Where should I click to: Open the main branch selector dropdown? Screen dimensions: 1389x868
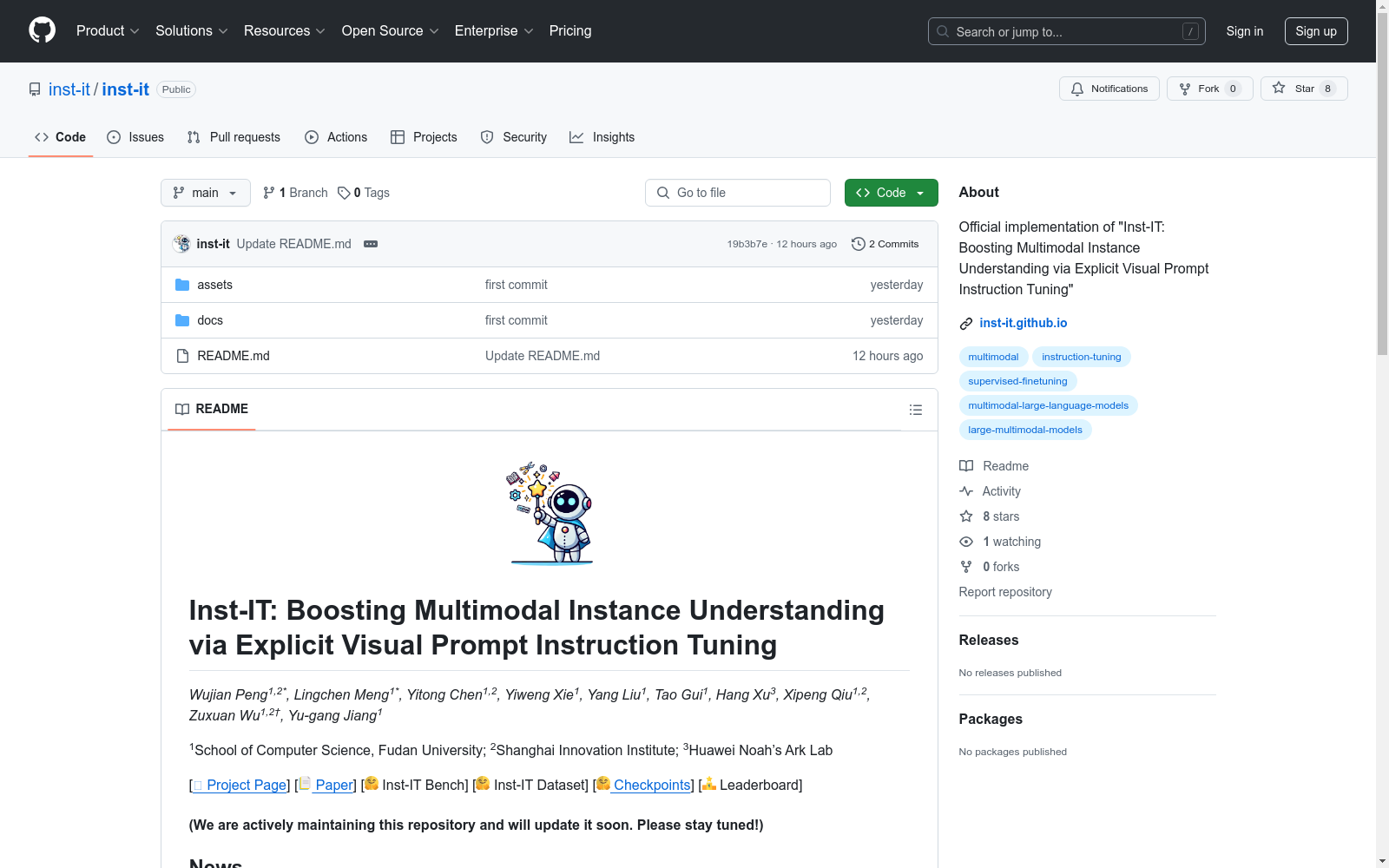(x=206, y=193)
